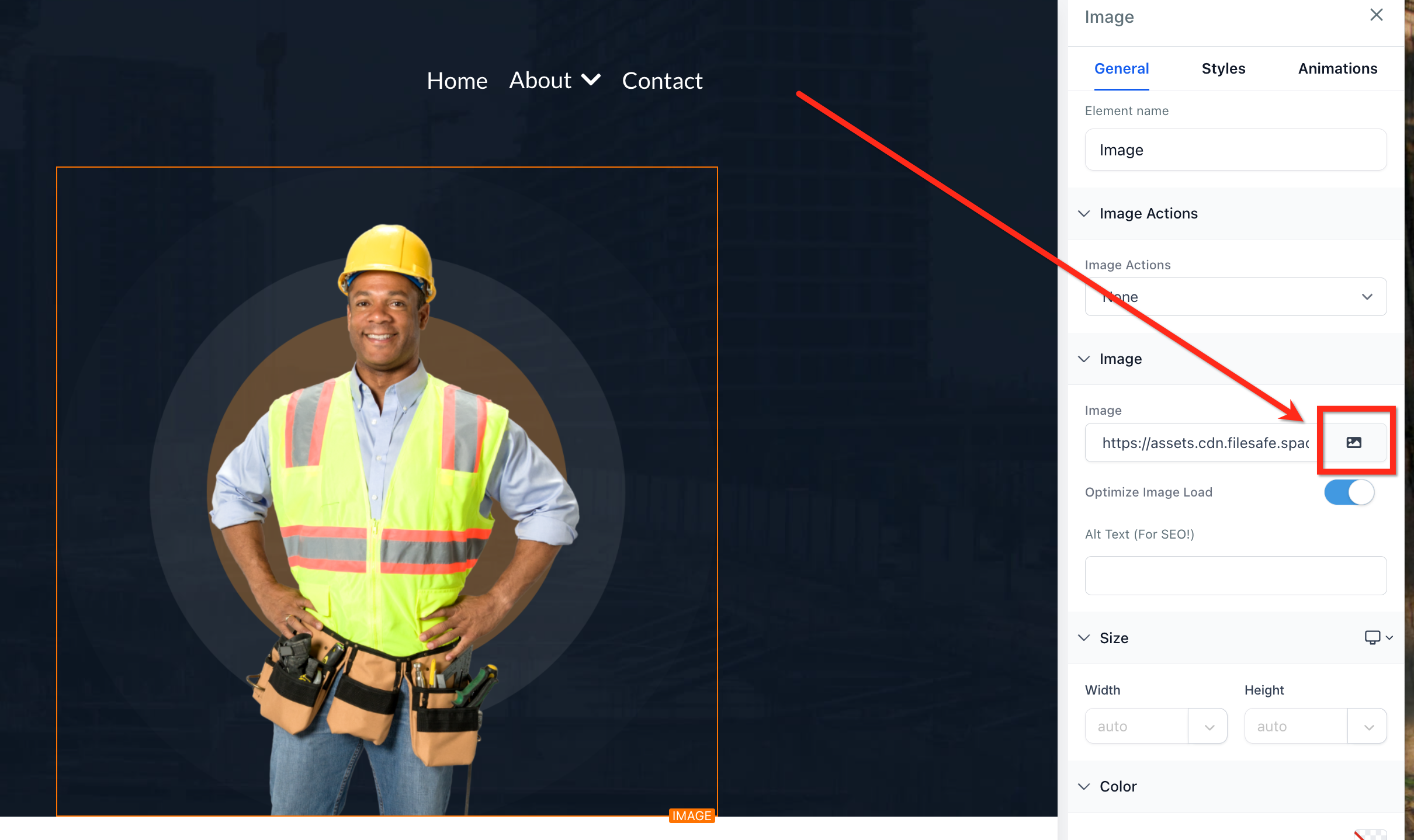Image resolution: width=1414 pixels, height=840 pixels.
Task: Select the General tab
Action: coord(1121,68)
